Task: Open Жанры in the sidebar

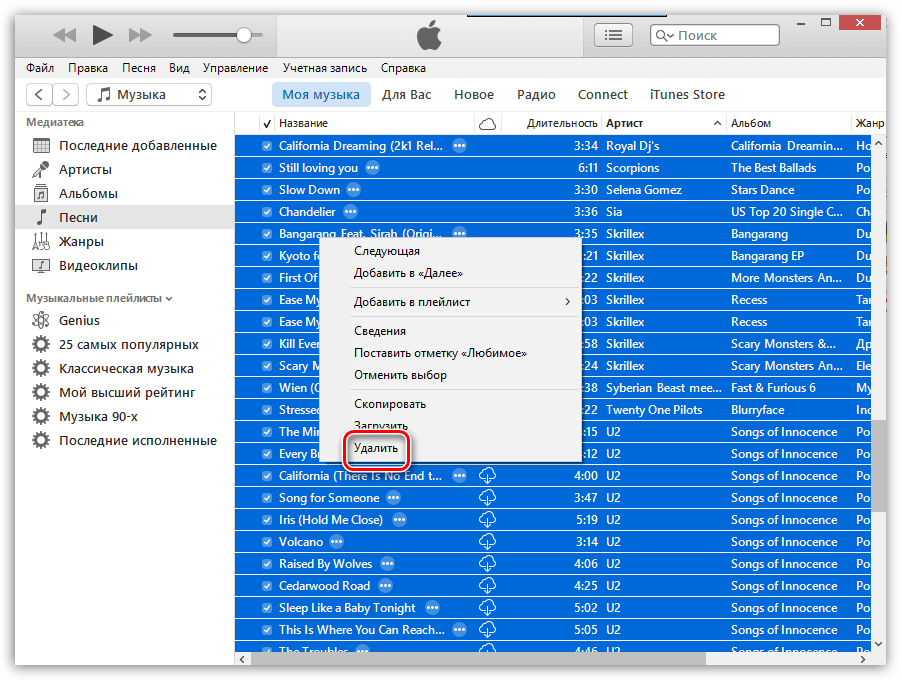Action: 124,242
